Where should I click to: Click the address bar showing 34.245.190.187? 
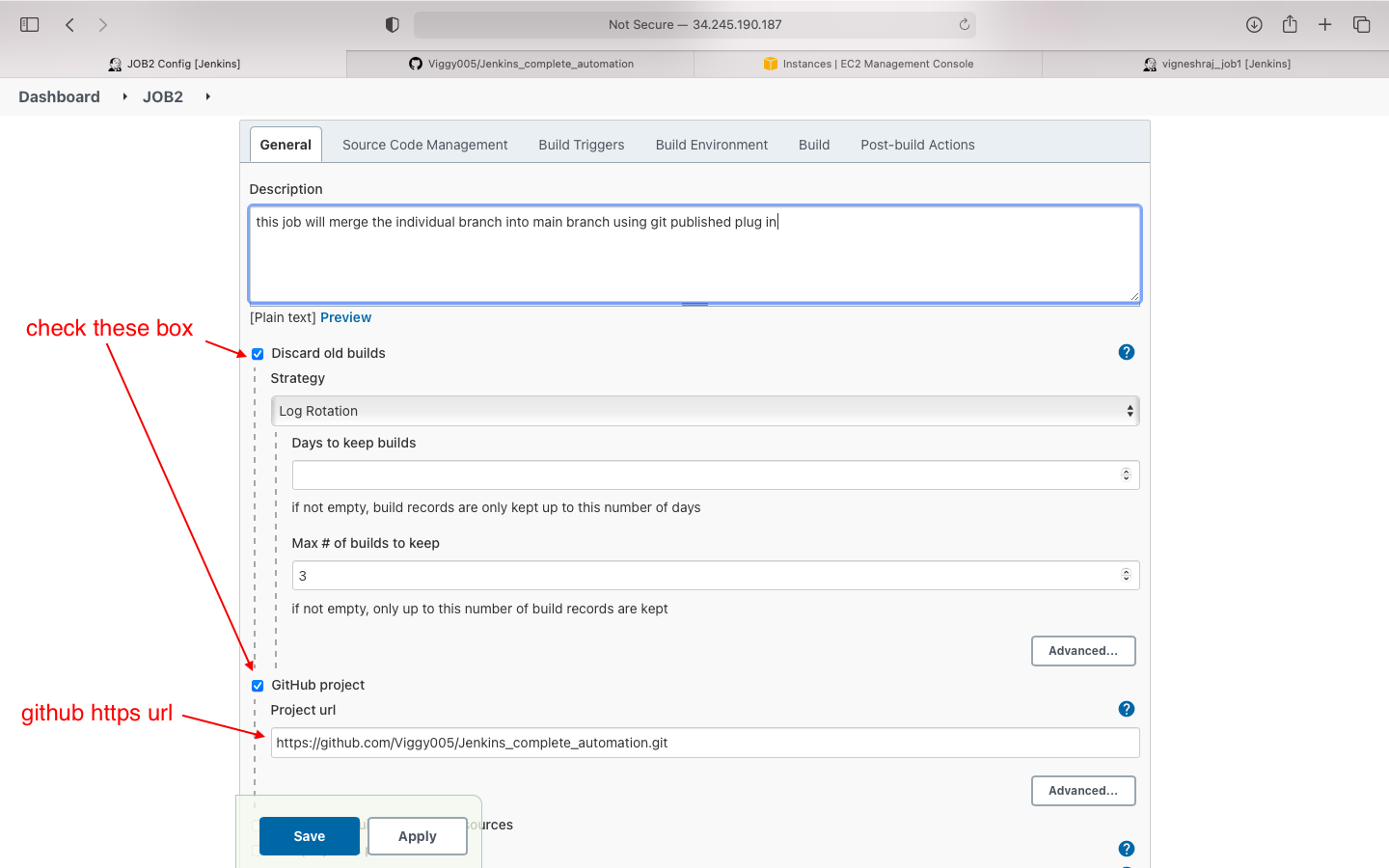tap(694, 25)
